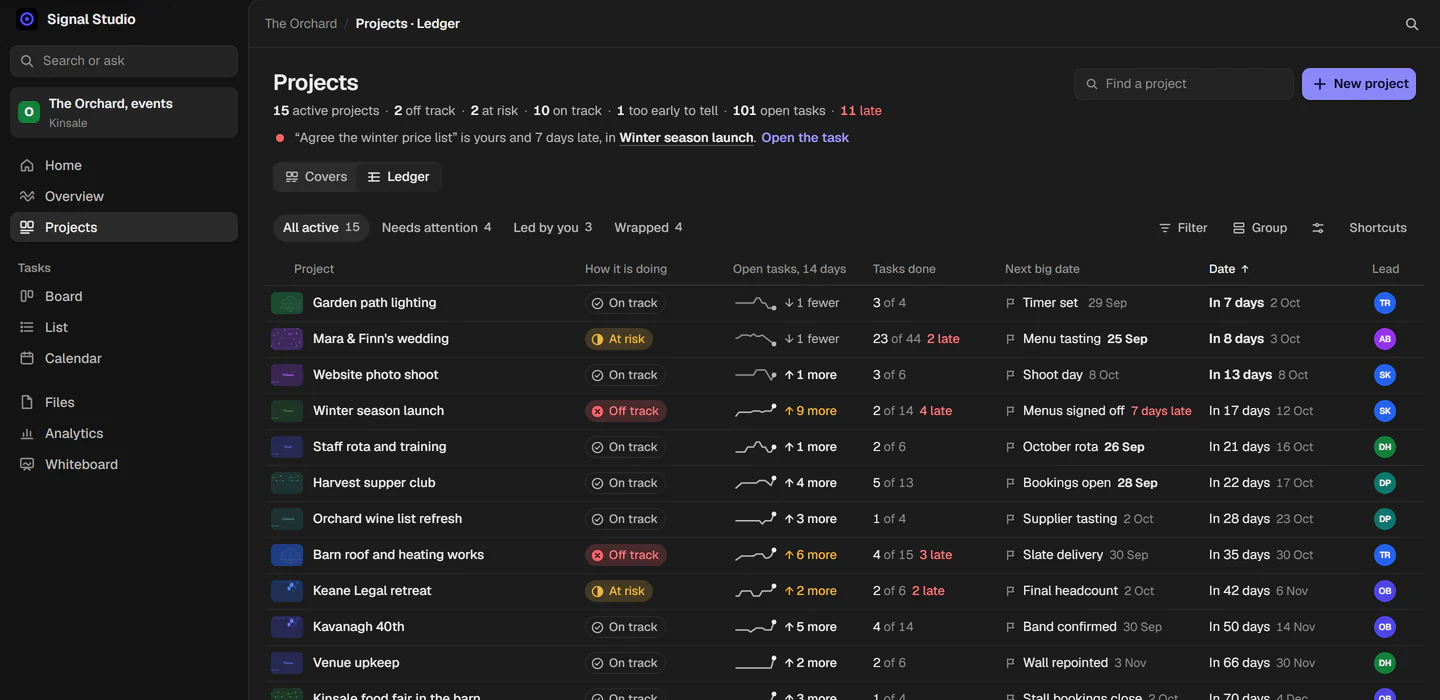Click DP avatar on Harvest supper club row

point(1385,483)
